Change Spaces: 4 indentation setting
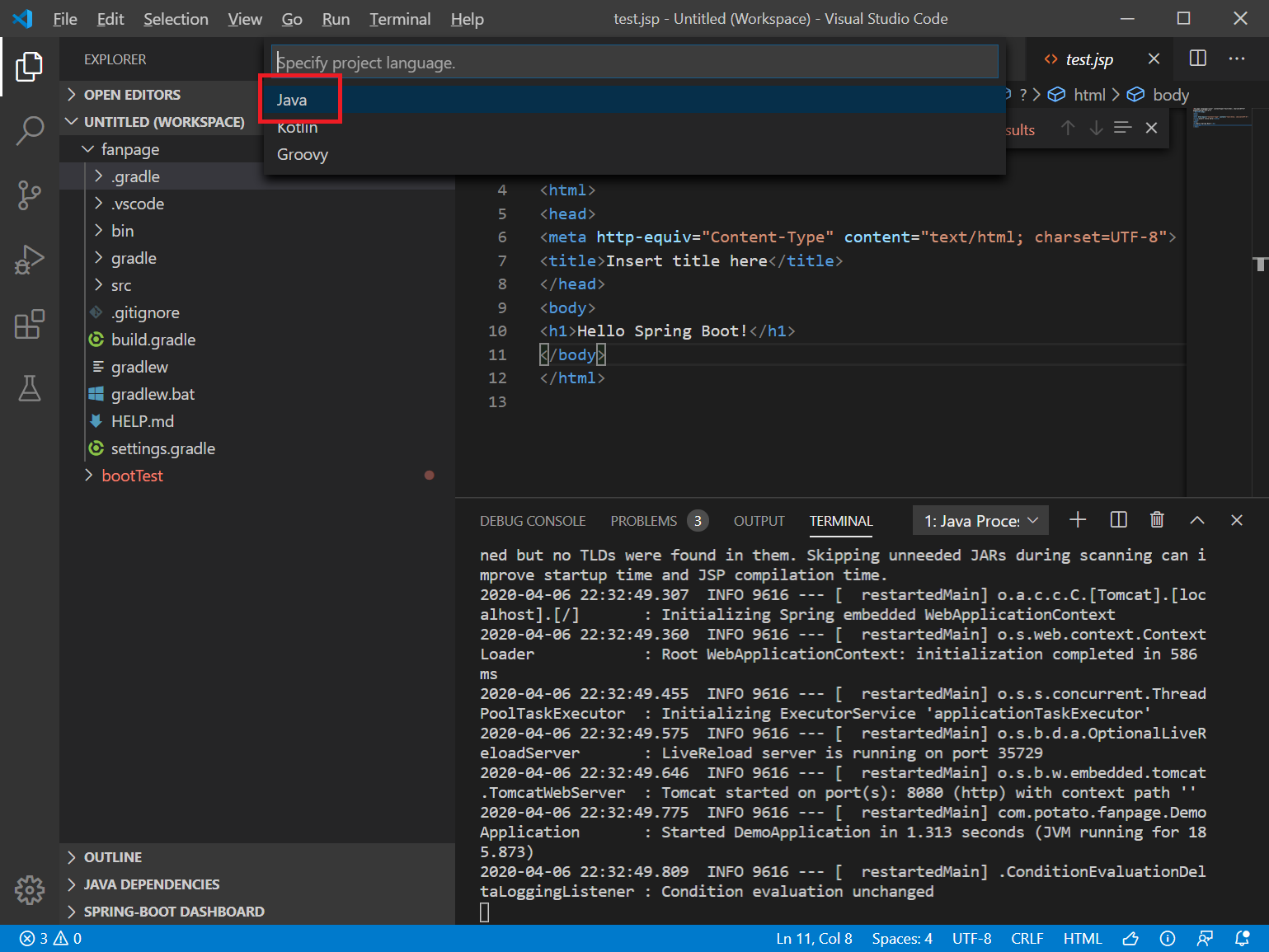This screenshot has height=952, width=1269. pyautogui.click(x=902, y=939)
